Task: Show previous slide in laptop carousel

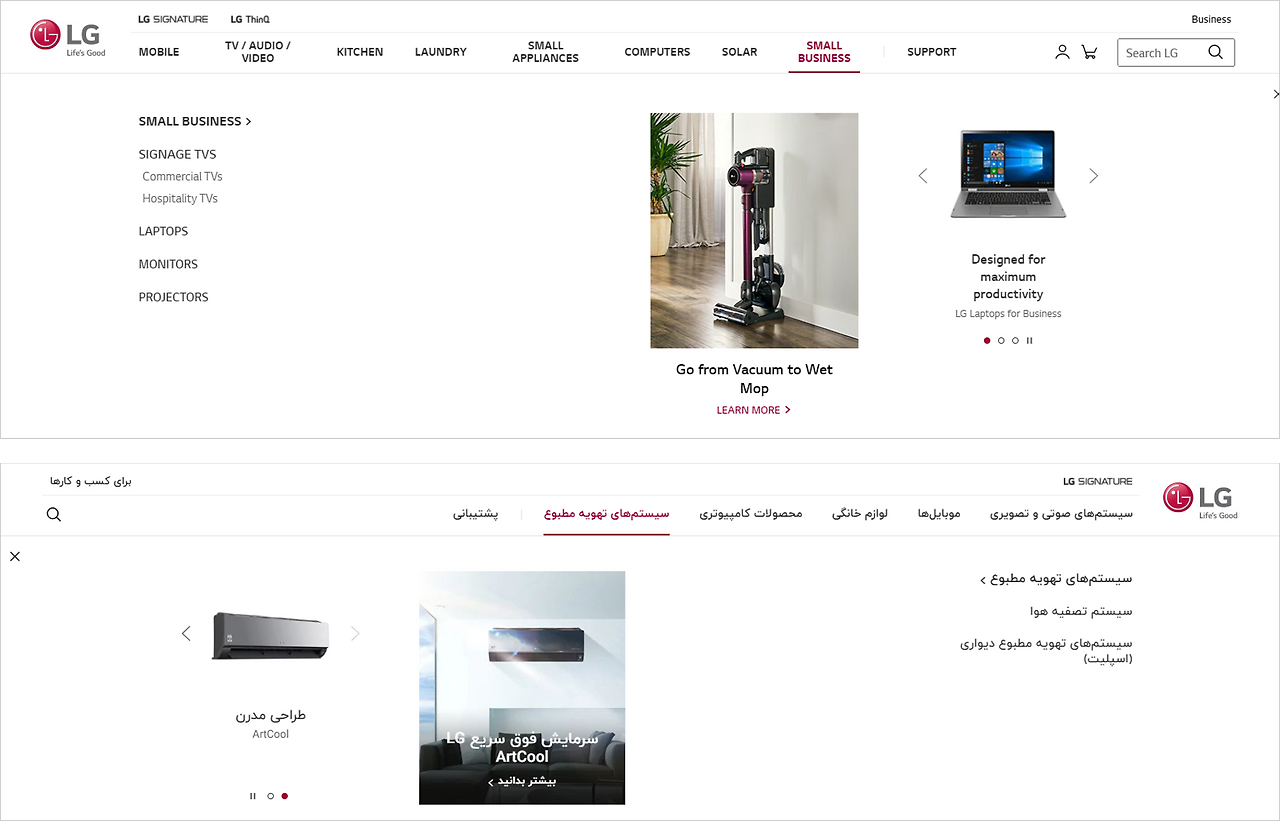Action: pyautogui.click(x=923, y=176)
